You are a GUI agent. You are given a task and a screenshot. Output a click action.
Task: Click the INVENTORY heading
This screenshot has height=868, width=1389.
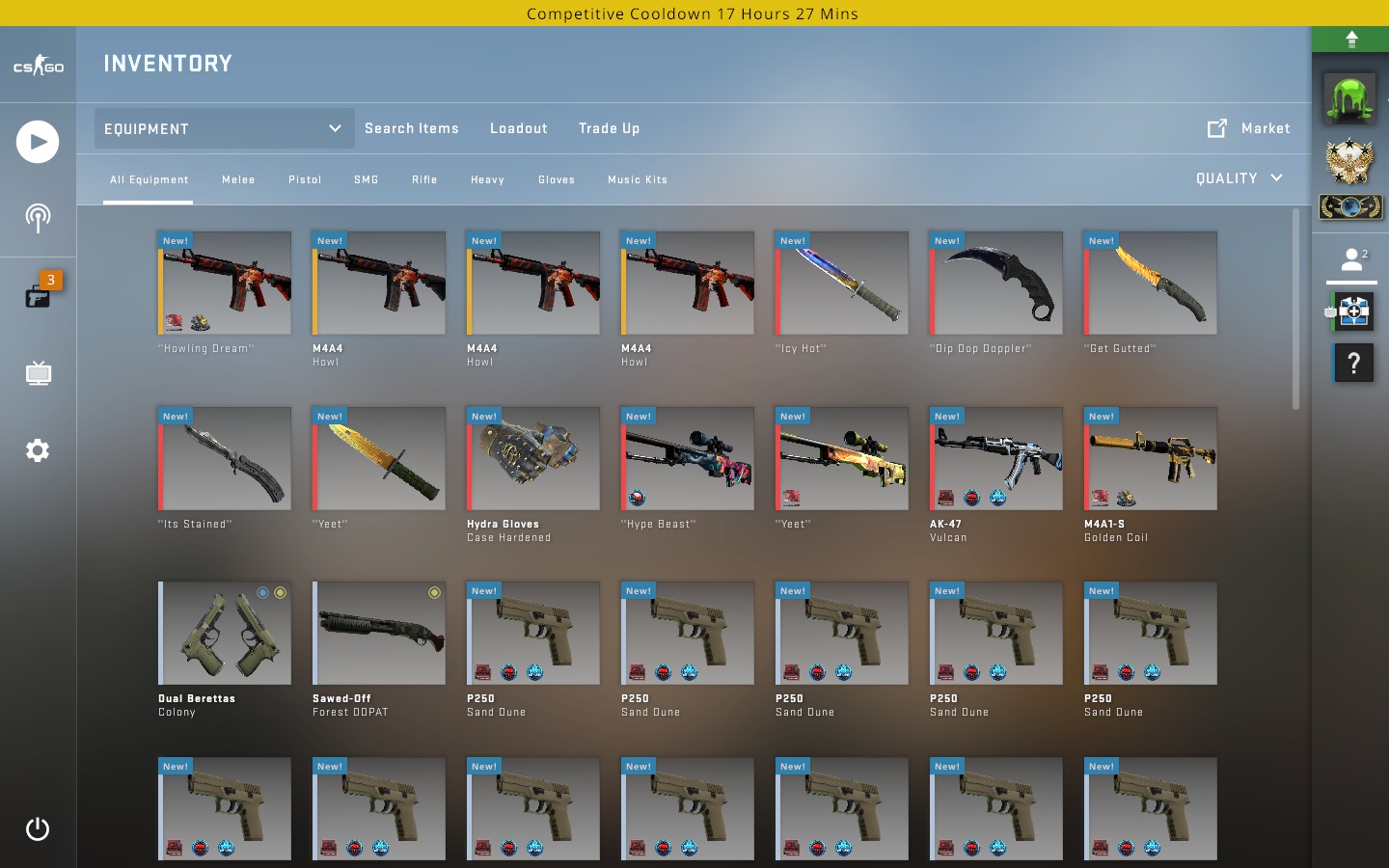pos(168,64)
